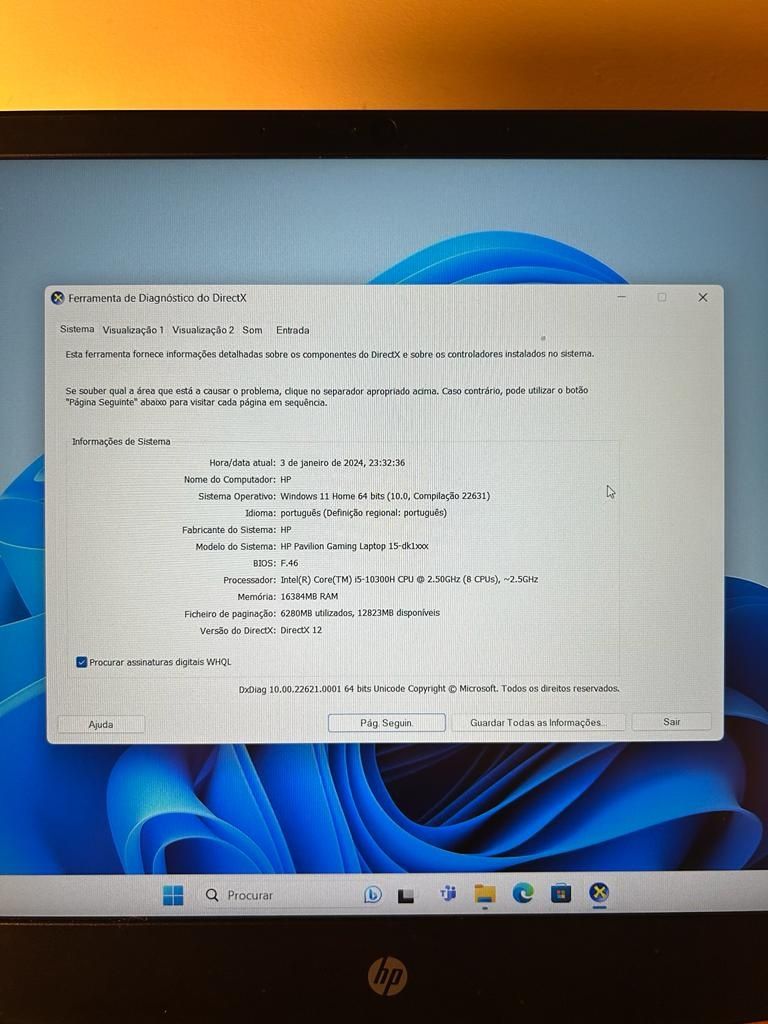Screen dimensions: 768x1024
Task: Click the 'Informações de Sistema' group label
Action: coord(121,442)
